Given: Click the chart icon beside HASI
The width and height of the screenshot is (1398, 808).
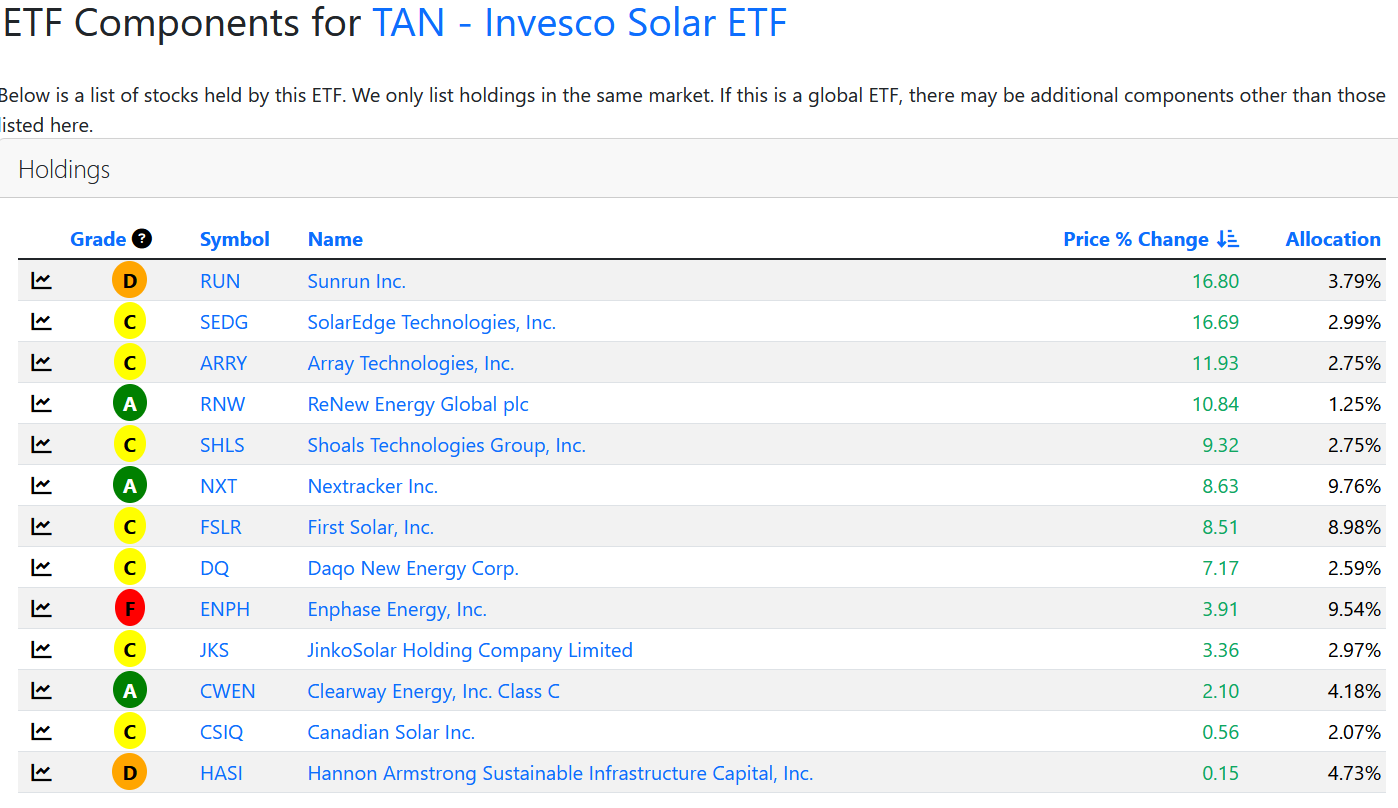Looking at the screenshot, I should tap(41, 772).
